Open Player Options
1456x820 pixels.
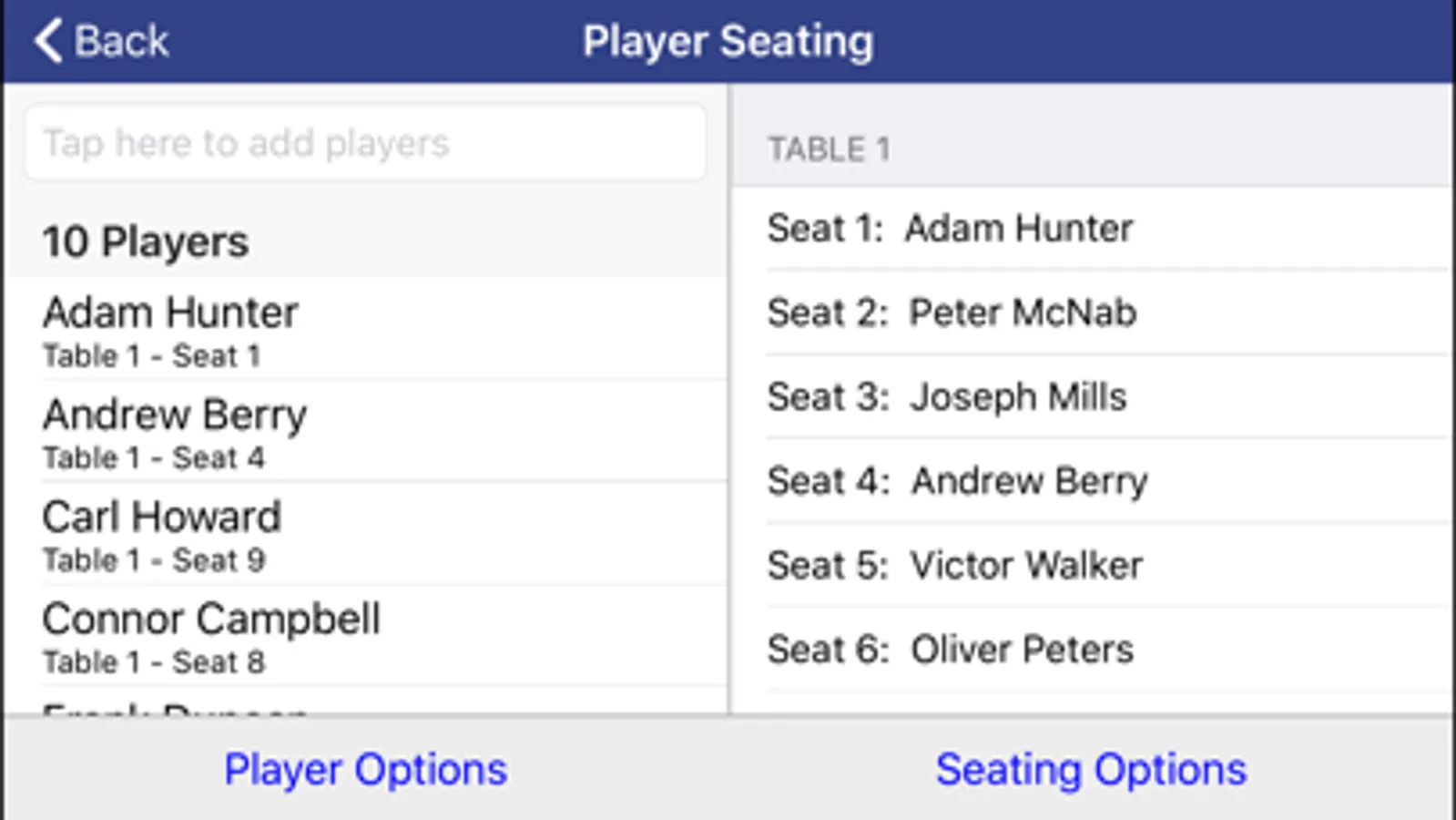(365, 770)
